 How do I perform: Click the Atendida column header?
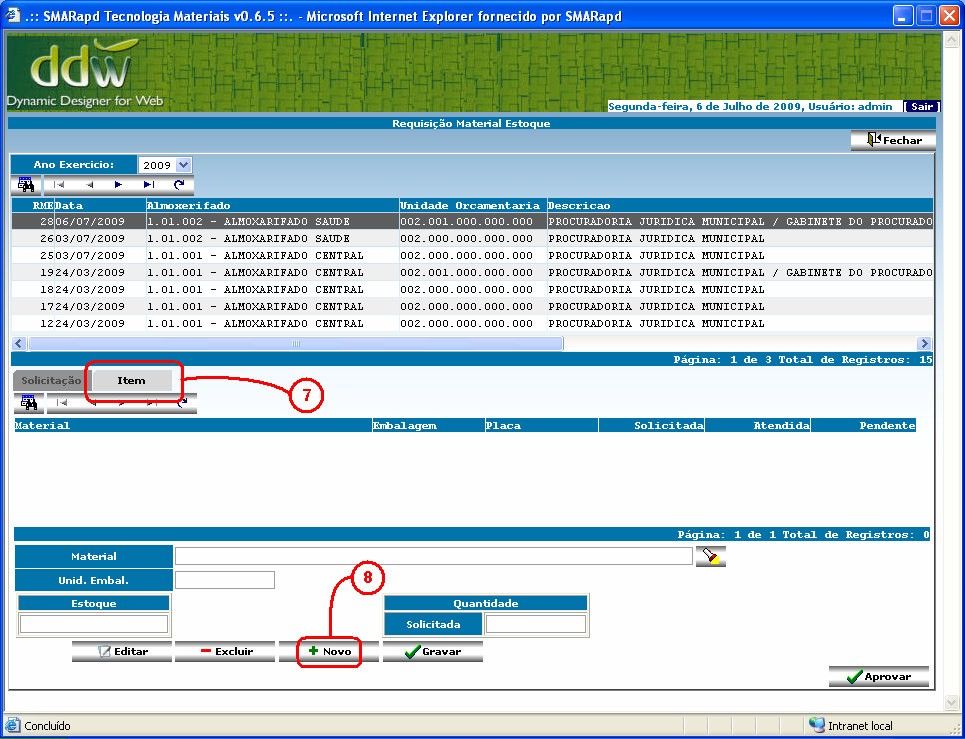click(x=758, y=425)
